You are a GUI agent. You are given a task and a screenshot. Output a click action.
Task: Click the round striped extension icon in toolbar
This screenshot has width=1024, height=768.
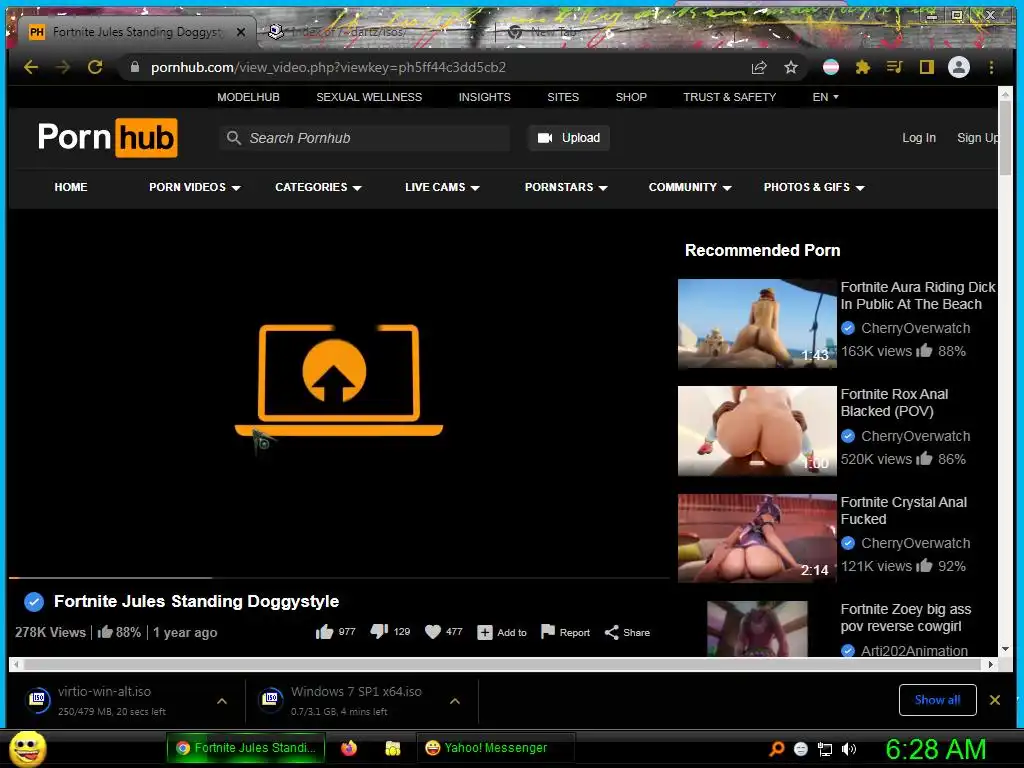(x=831, y=67)
